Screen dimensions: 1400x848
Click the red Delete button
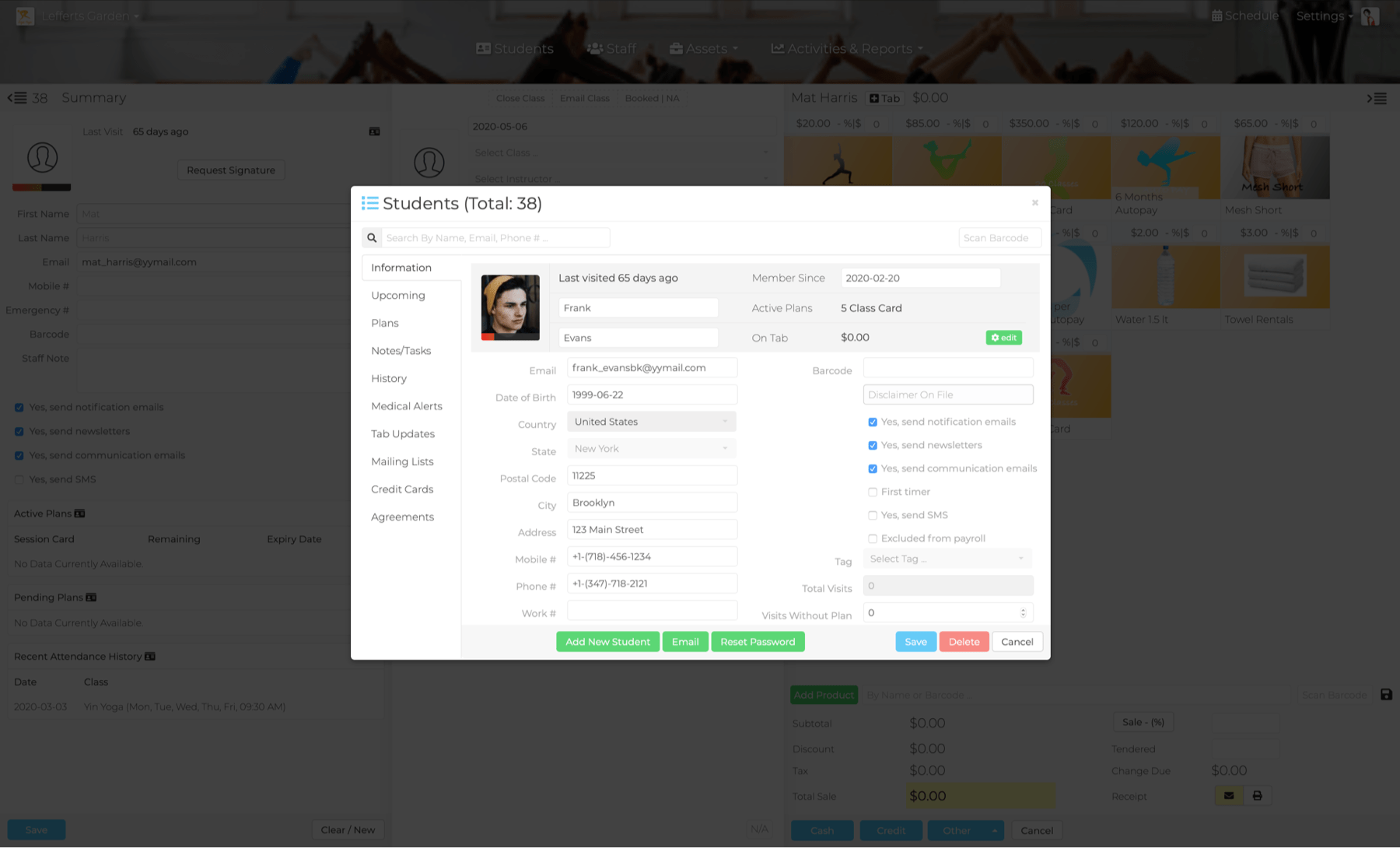pos(964,642)
